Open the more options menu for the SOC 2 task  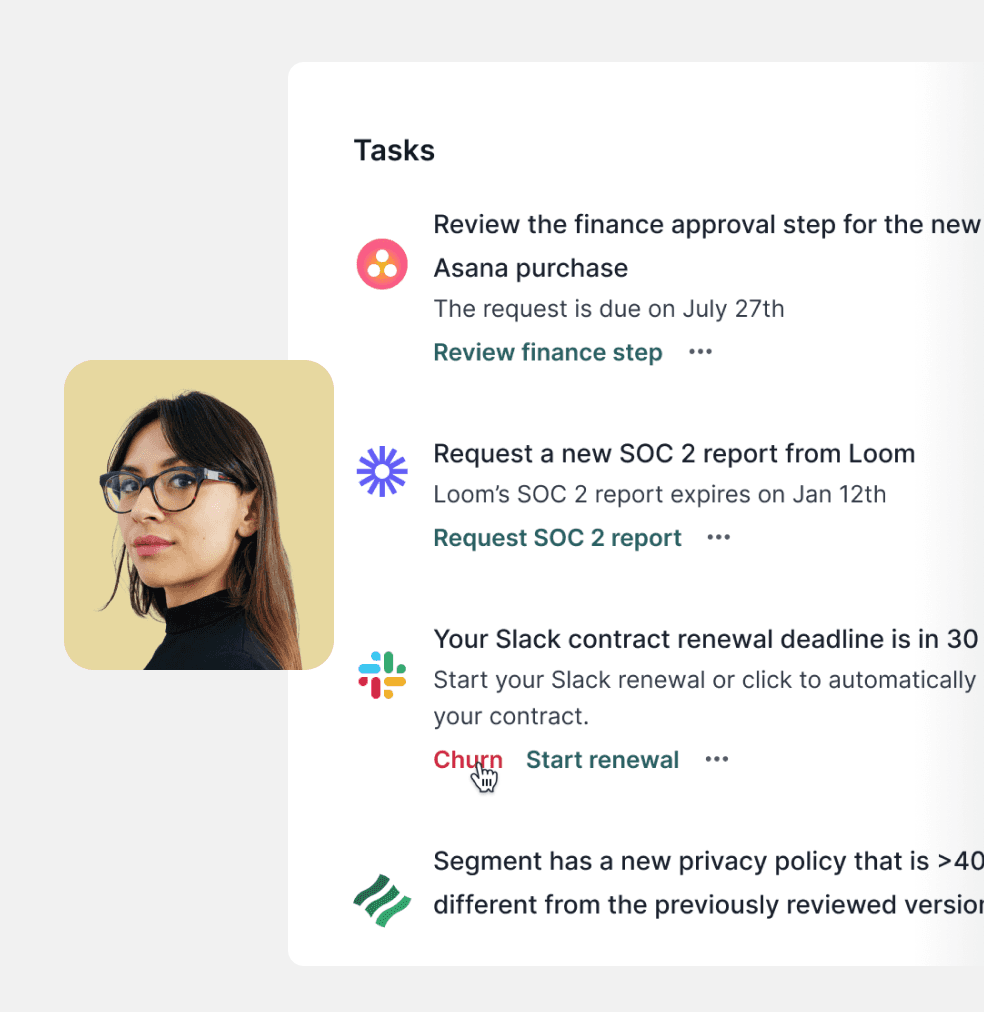coord(718,537)
